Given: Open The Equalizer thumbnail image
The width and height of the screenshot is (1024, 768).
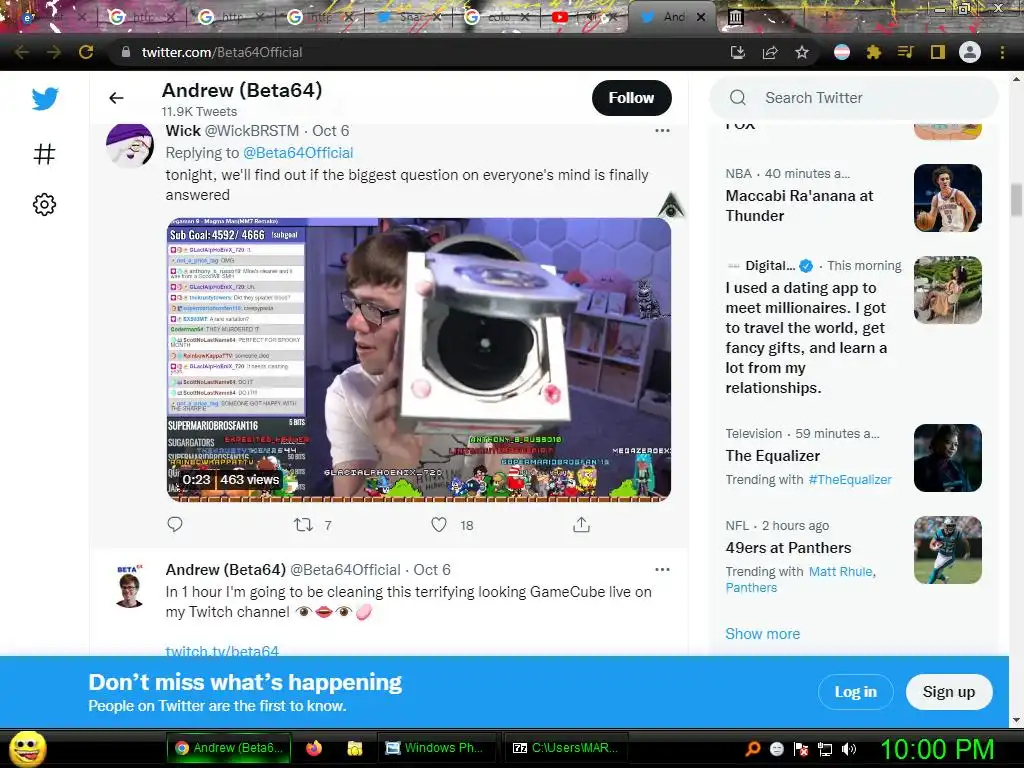Looking at the screenshot, I should point(948,458).
